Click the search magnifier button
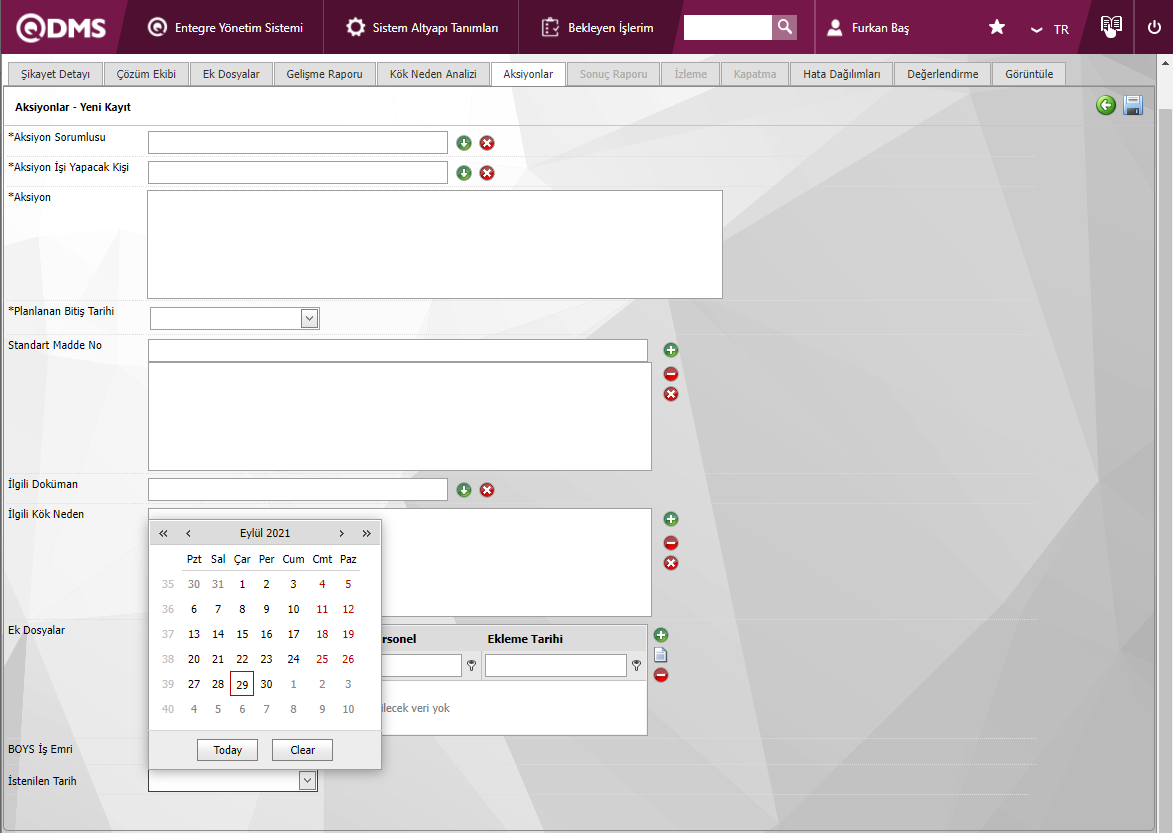 click(785, 27)
